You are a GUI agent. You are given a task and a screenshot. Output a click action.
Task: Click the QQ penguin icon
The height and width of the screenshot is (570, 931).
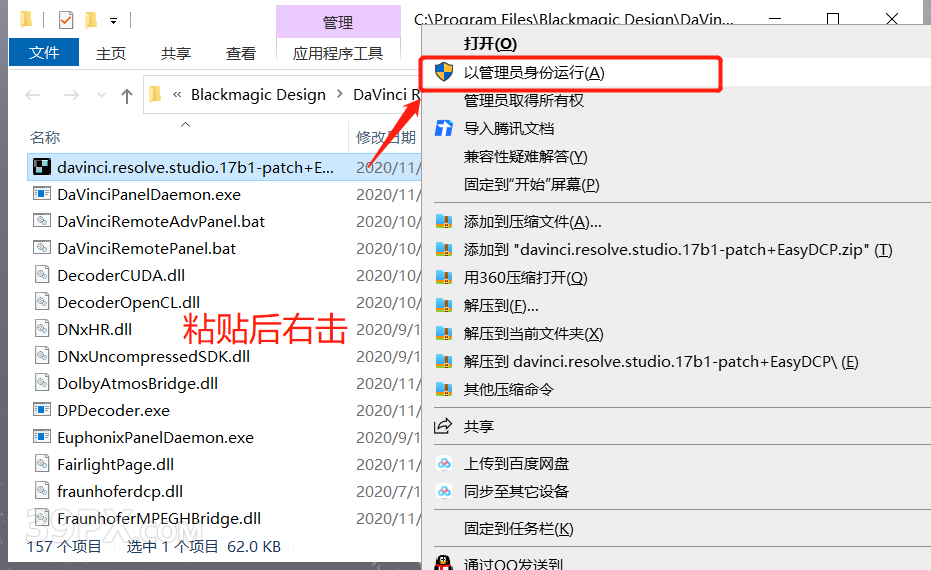444,563
